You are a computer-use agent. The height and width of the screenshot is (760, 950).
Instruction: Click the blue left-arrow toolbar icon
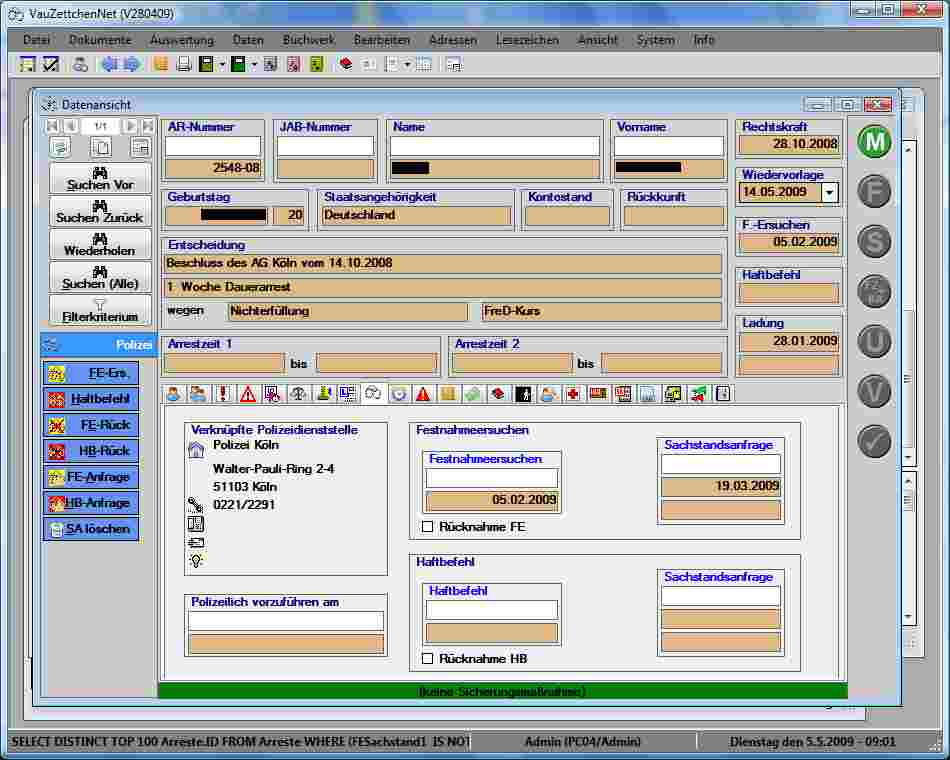109,64
